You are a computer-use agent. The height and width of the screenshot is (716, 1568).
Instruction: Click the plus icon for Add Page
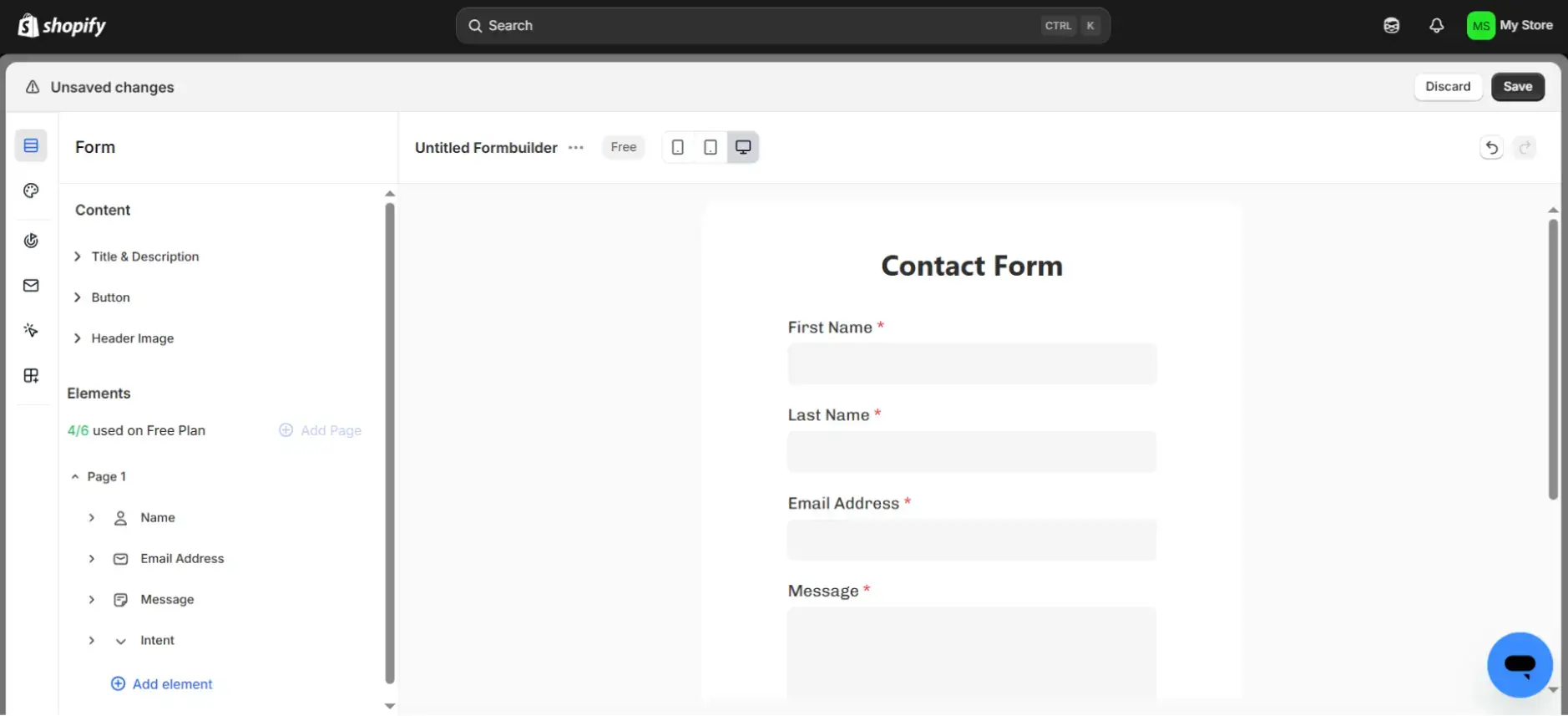click(286, 430)
